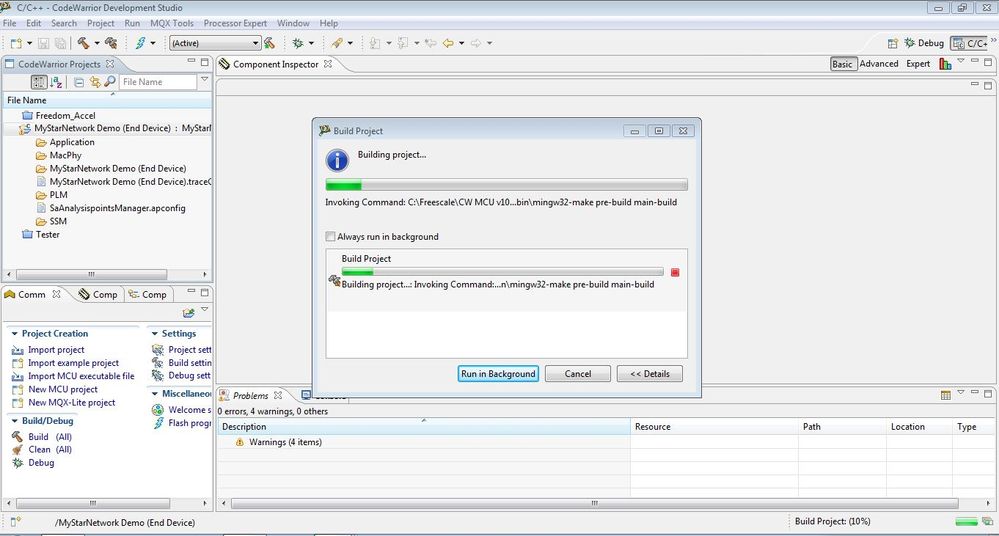Click hammer icon beside the Active combo box

point(270,43)
